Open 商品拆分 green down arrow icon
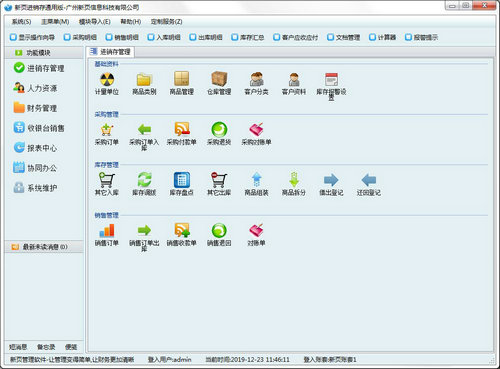 pyautogui.click(x=294, y=185)
